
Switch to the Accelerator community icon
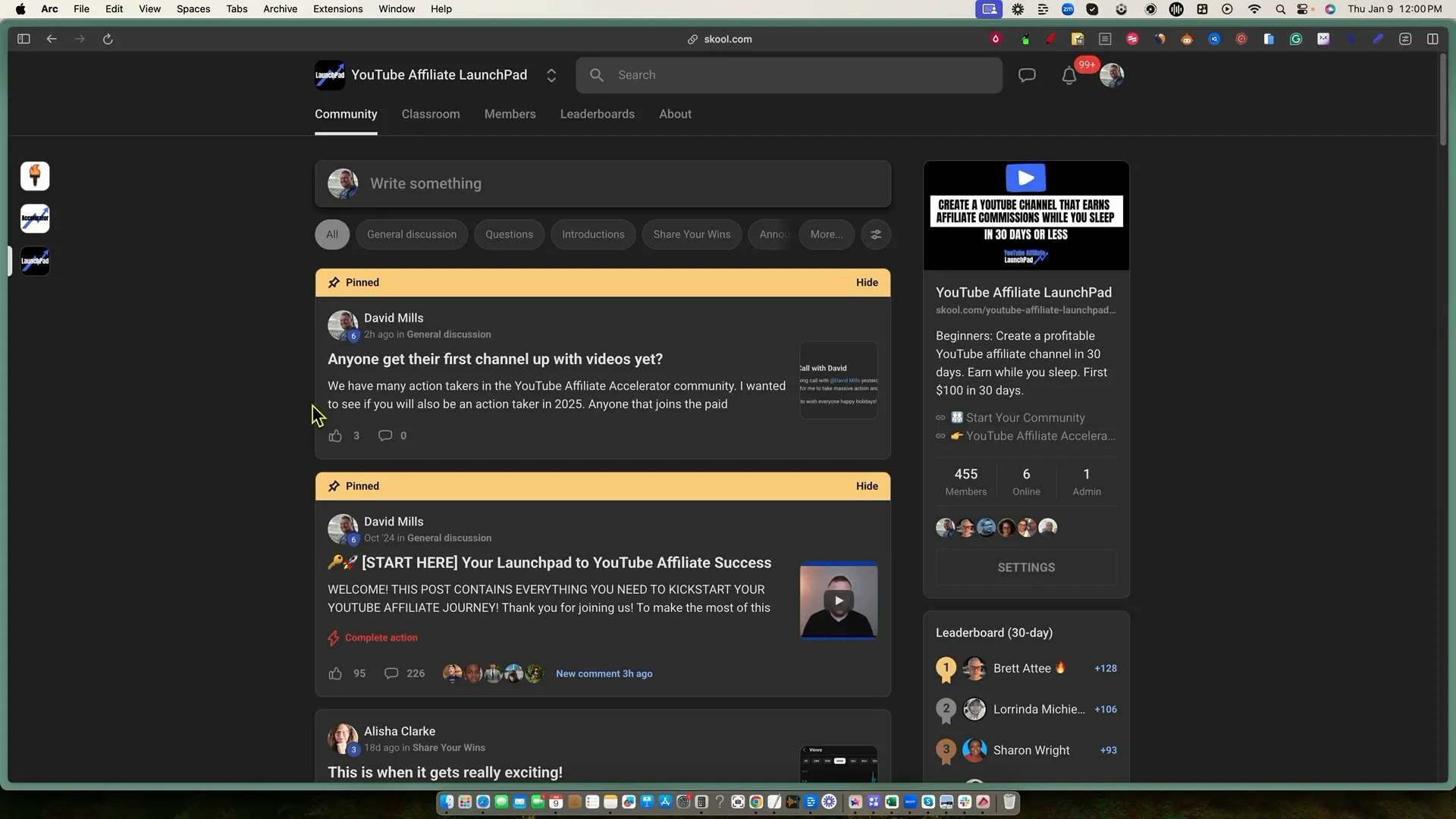35,218
